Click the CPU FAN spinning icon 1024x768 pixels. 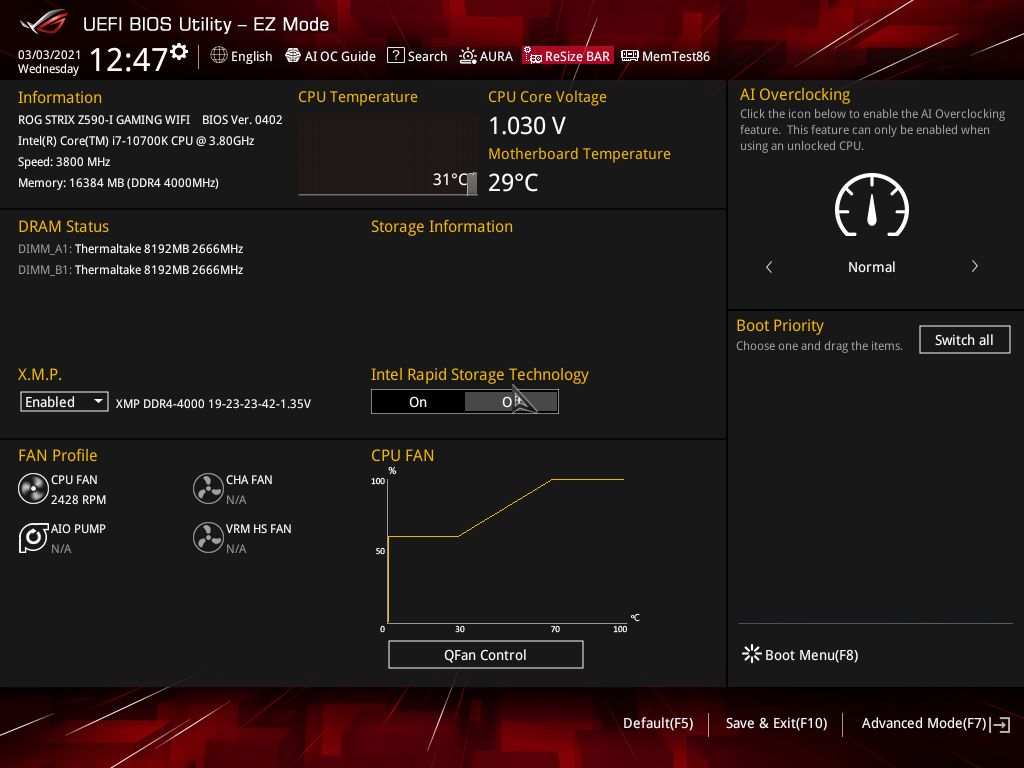pyautogui.click(x=33, y=489)
